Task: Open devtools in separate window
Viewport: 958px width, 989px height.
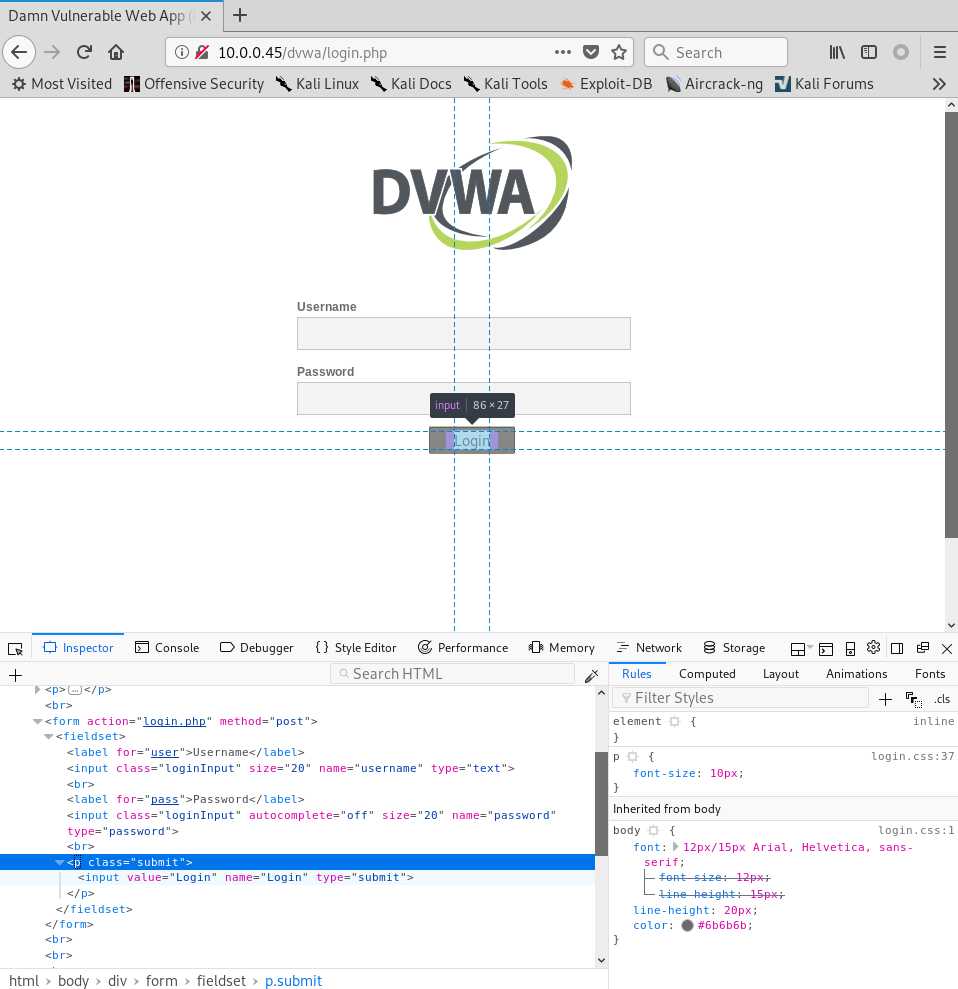Action: 923,648
